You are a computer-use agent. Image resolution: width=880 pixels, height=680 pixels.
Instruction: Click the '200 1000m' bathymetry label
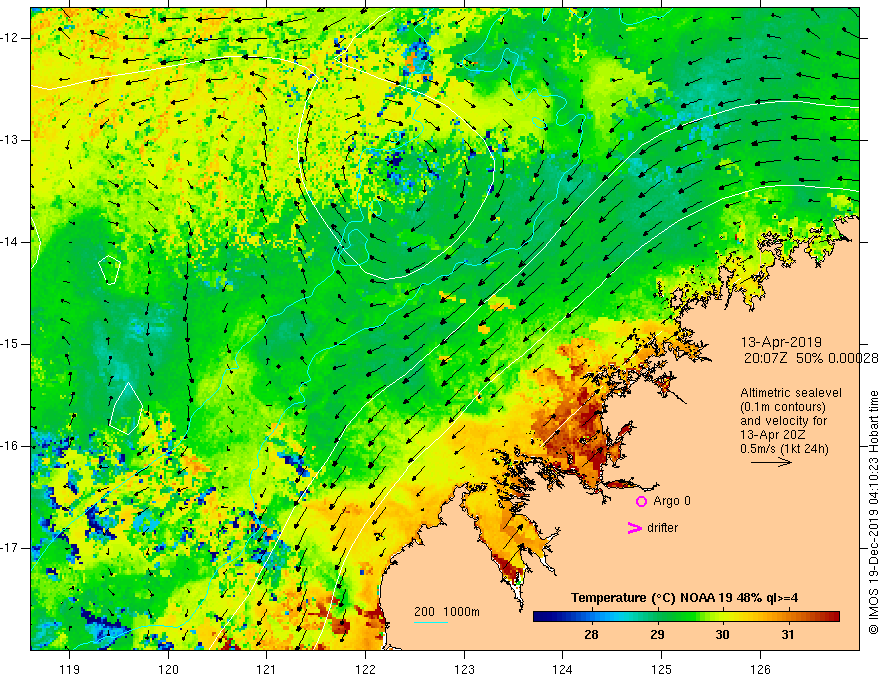(447, 612)
